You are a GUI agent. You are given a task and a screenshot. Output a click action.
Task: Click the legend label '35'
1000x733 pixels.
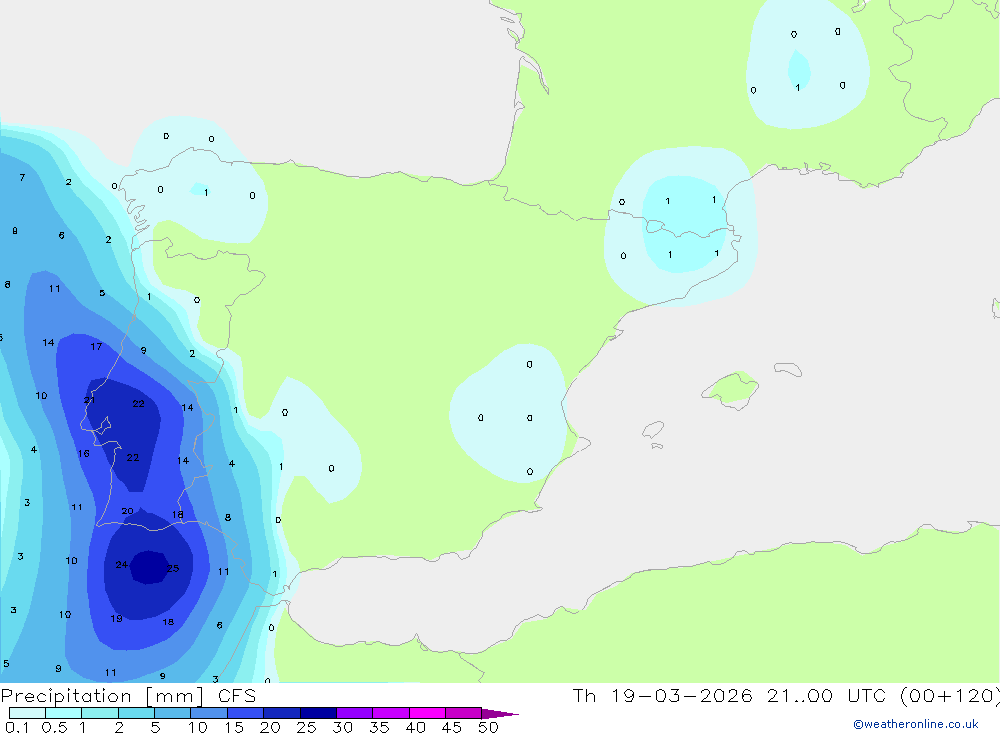[379, 727]
